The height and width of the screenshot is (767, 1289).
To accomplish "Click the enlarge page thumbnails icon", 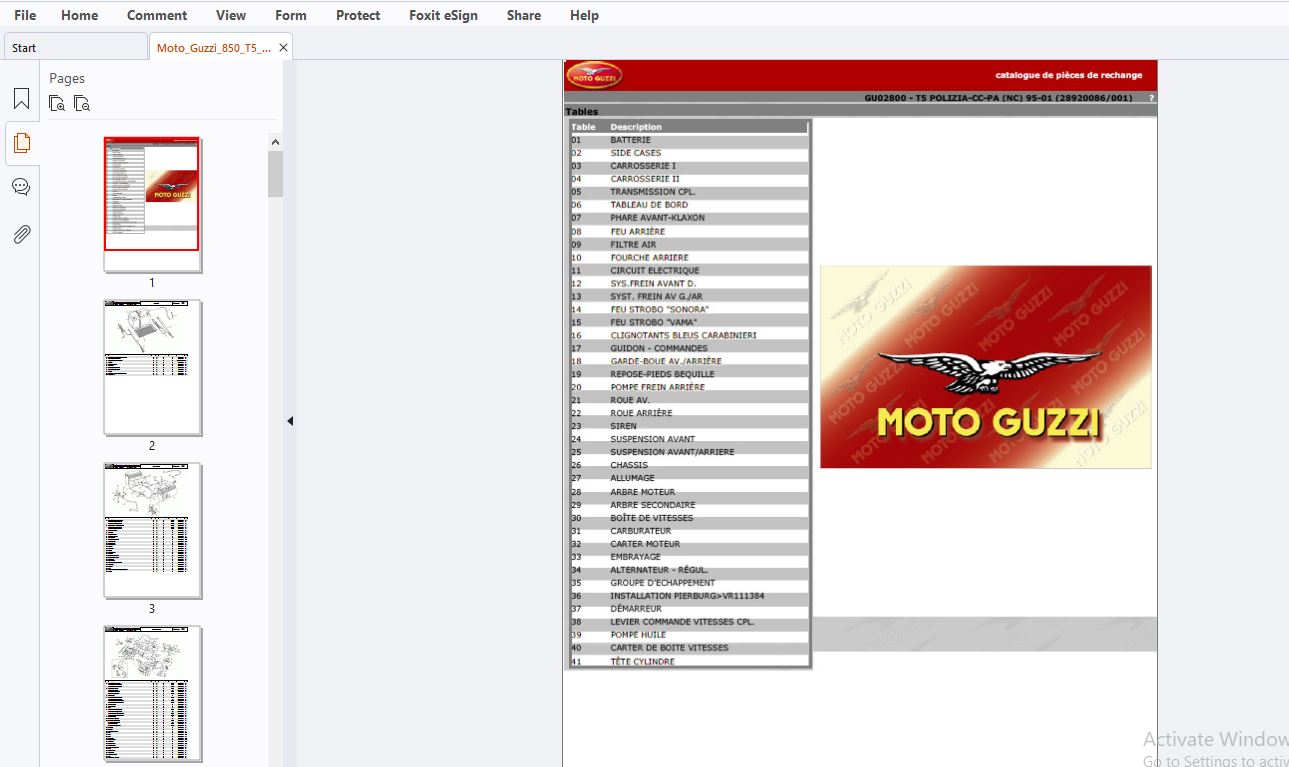I will coord(57,103).
